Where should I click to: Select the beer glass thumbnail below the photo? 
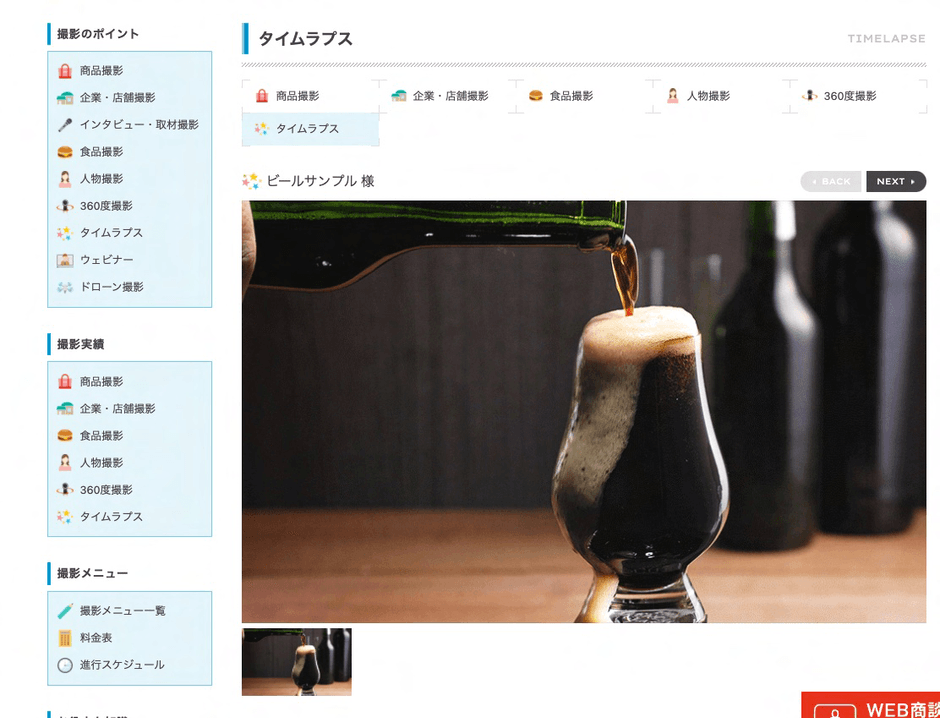point(296,661)
